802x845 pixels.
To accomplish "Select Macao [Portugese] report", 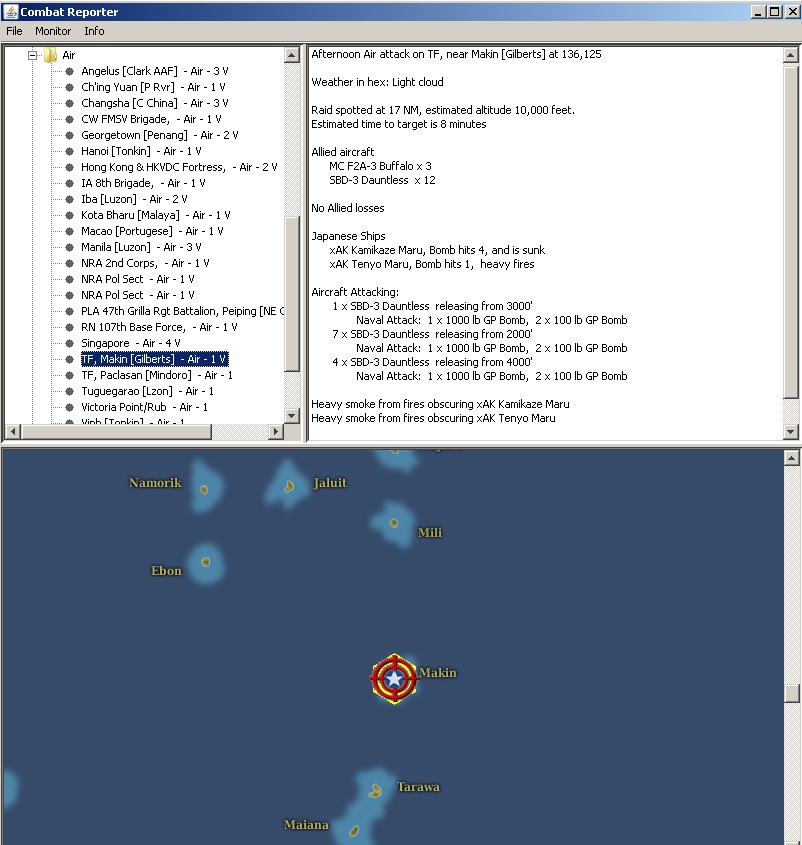I will pyautogui.click(x=152, y=231).
